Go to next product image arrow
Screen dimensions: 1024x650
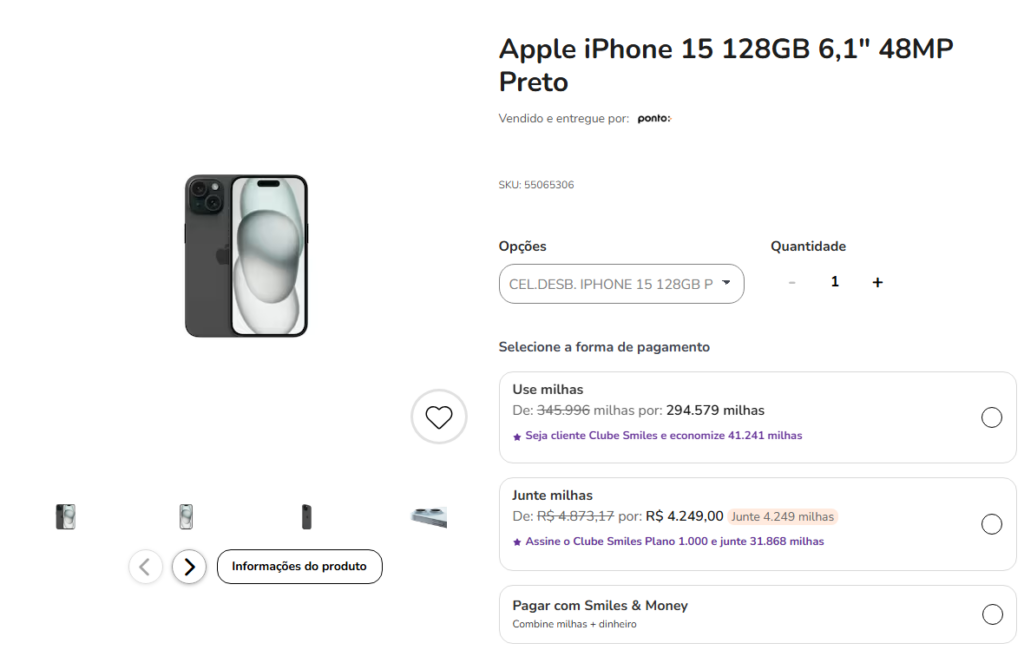(x=189, y=567)
